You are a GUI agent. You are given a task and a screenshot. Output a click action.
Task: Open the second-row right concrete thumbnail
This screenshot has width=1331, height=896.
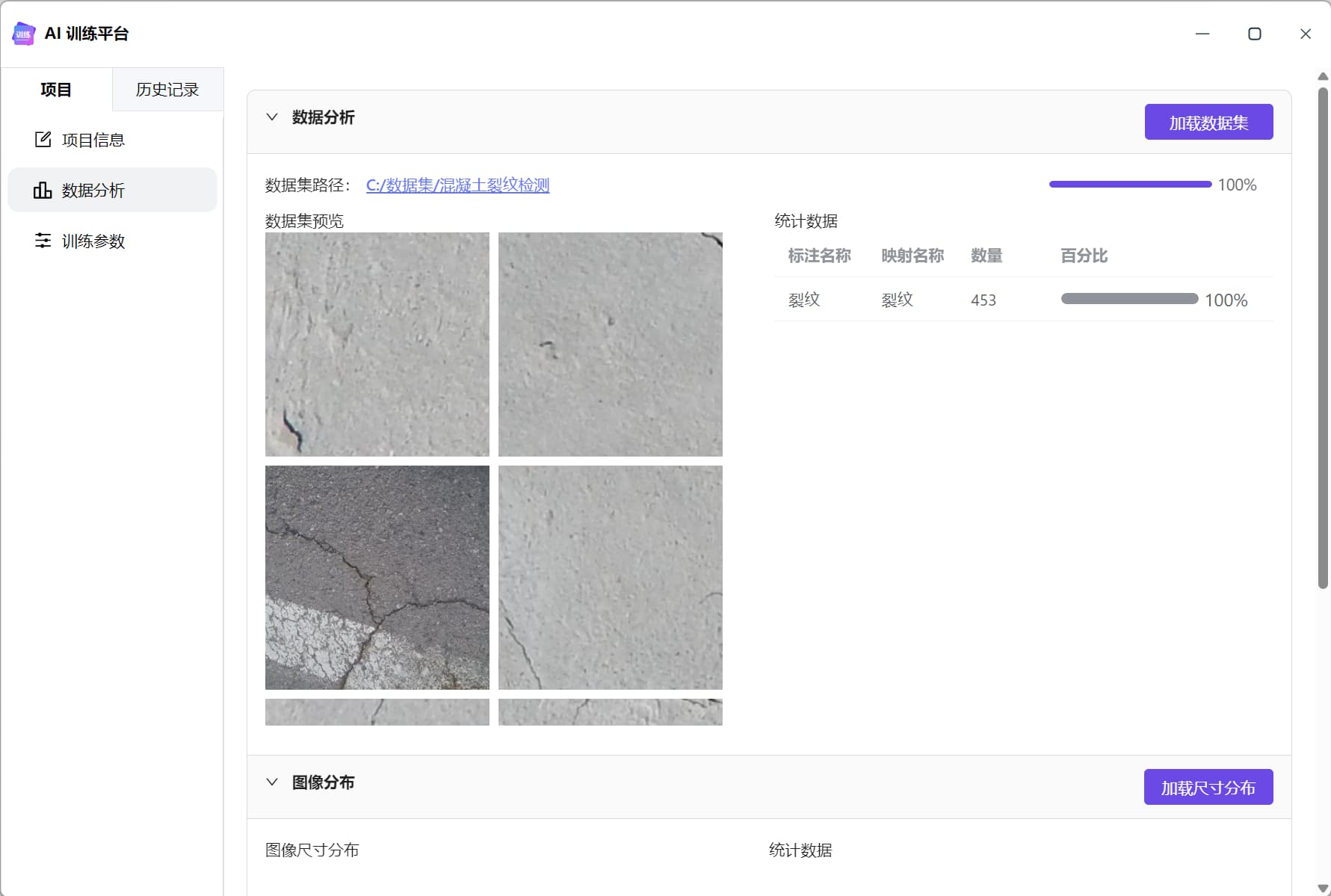coord(611,578)
